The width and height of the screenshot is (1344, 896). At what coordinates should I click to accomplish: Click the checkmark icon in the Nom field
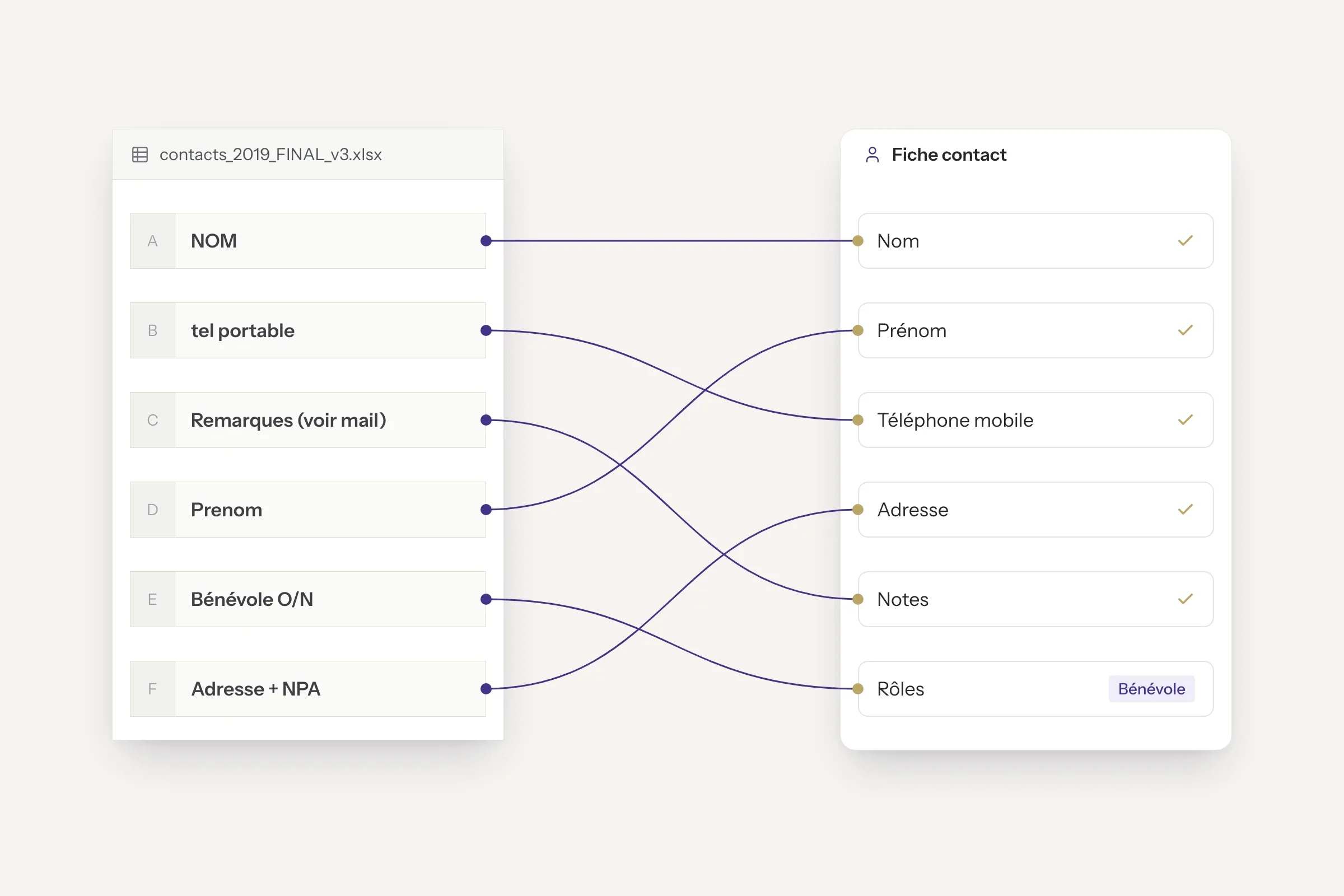tap(1185, 241)
